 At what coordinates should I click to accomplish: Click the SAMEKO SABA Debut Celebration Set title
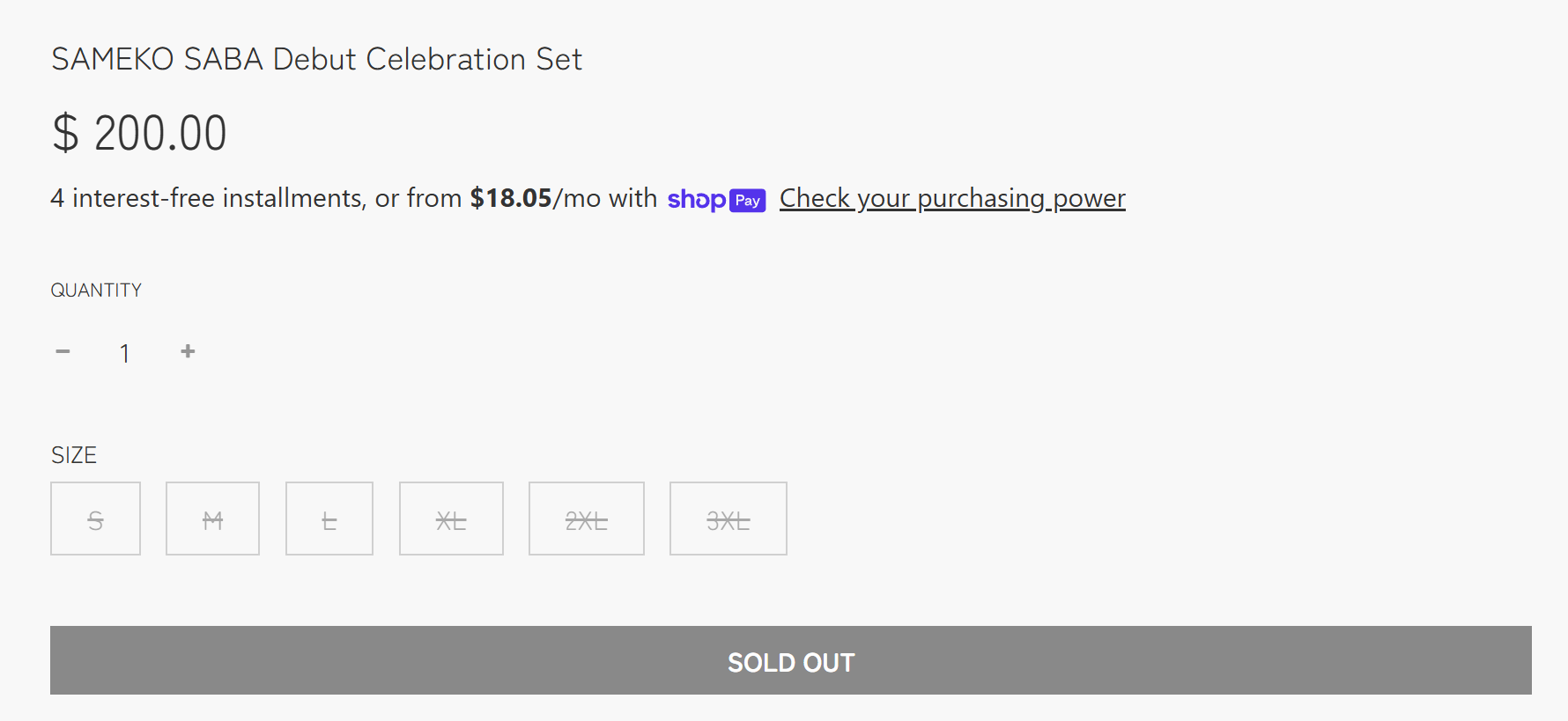click(316, 59)
